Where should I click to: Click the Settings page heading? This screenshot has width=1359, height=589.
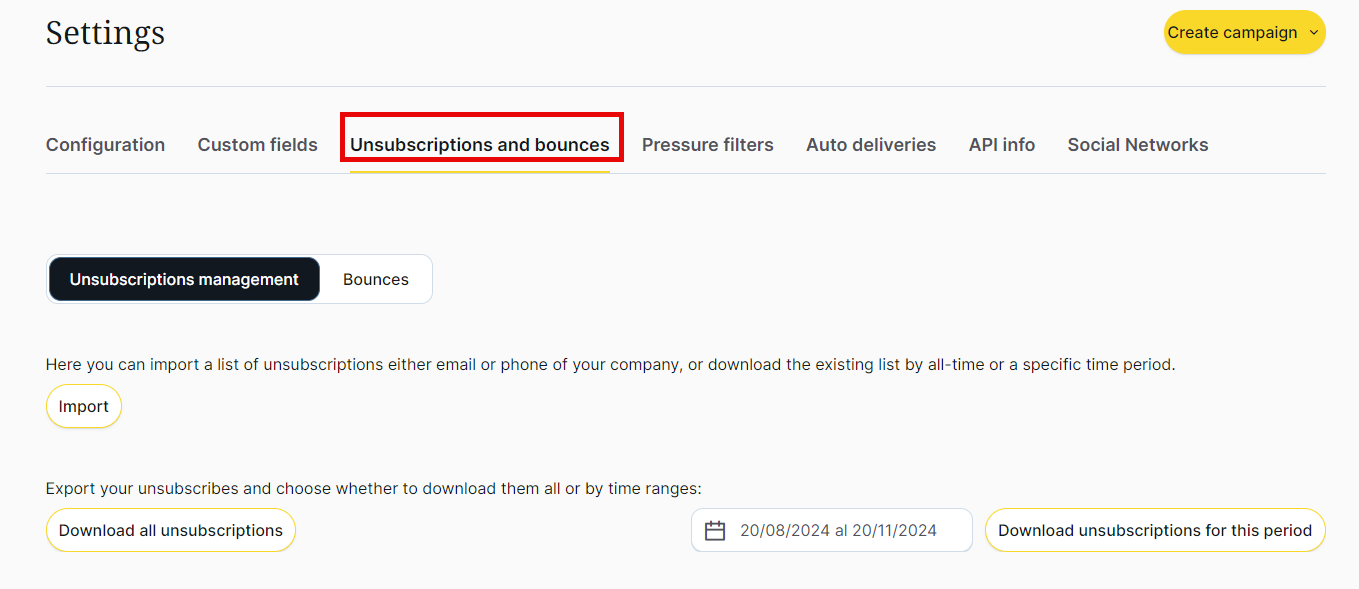105,33
